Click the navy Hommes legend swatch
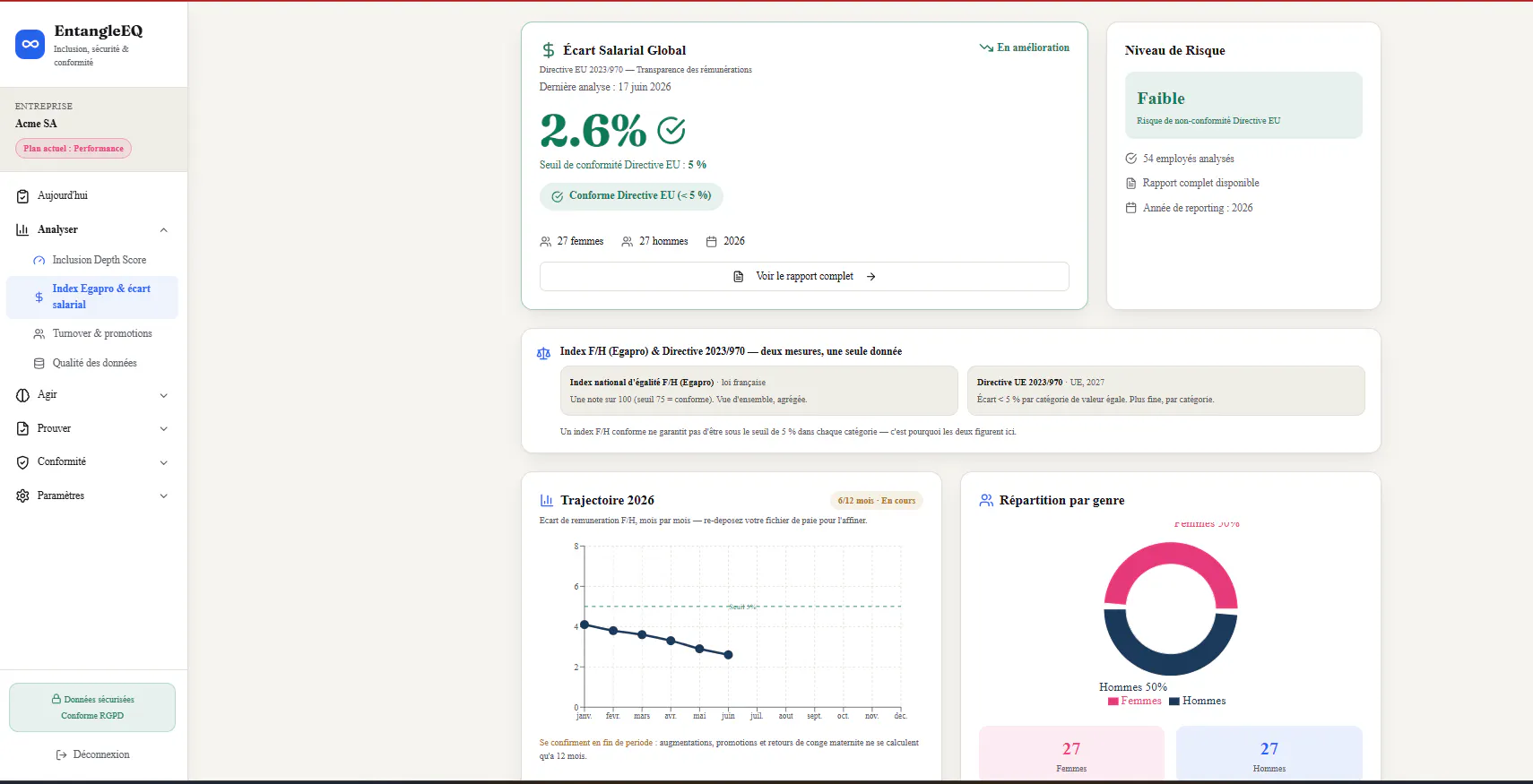1533x784 pixels. click(x=1174, y=702)
